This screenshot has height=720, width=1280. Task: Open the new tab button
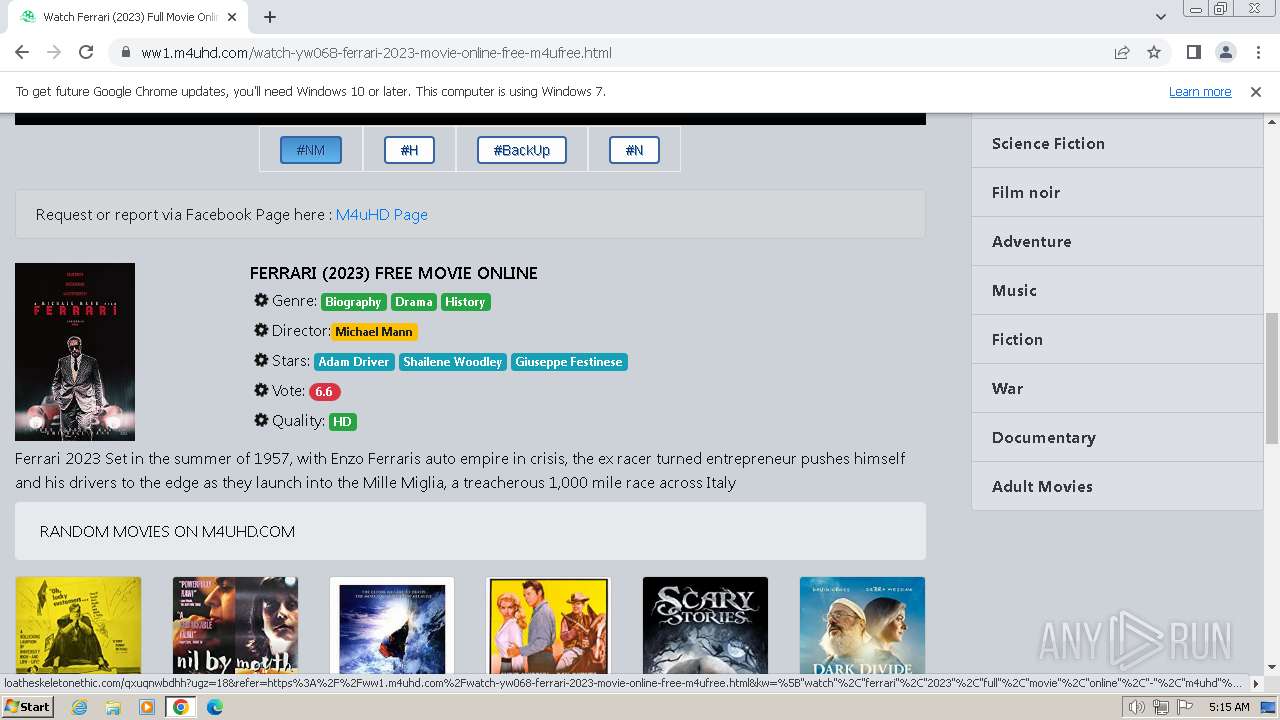(270, 17)
